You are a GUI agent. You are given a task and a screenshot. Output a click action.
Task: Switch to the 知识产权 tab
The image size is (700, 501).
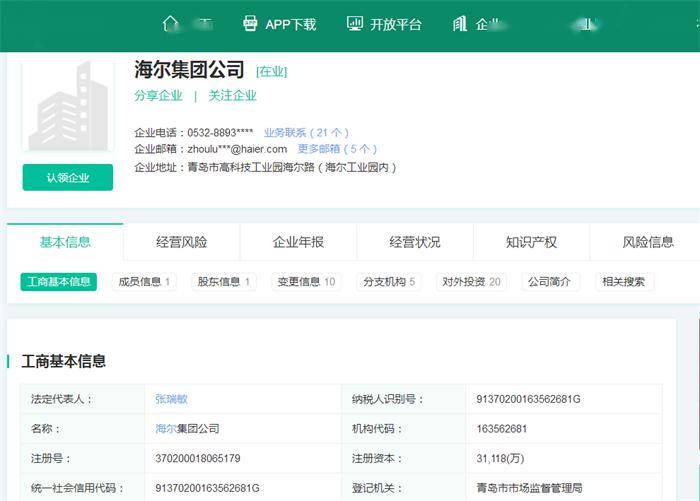531,242
